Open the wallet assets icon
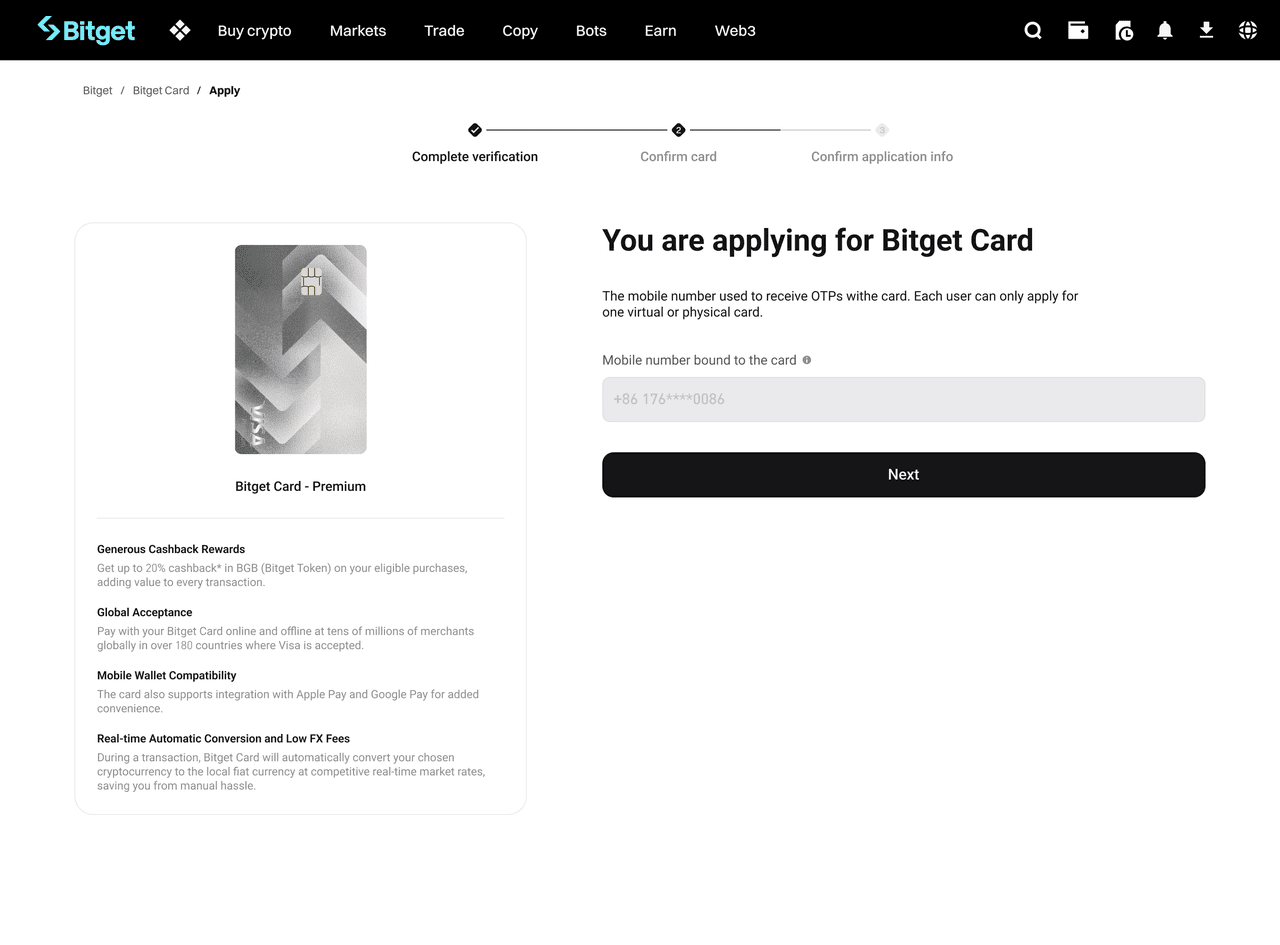Image resolution: width=1280 pixels, height=945 pixels. [1078, 30]
